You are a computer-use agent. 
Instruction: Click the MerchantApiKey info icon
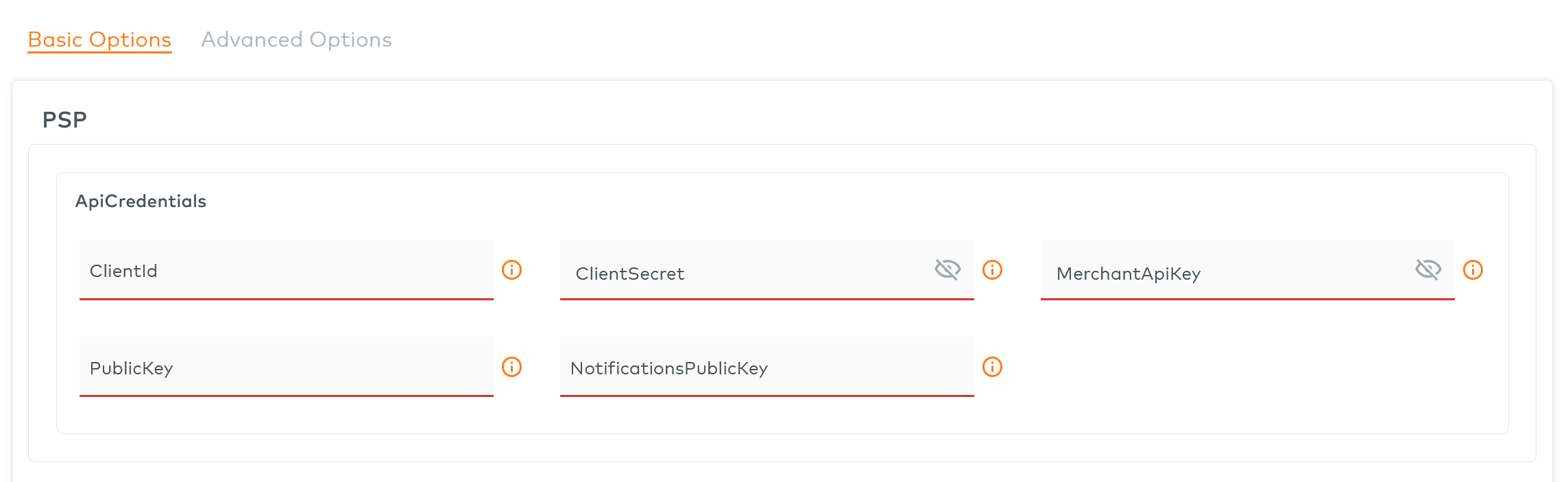[1473, 270]
